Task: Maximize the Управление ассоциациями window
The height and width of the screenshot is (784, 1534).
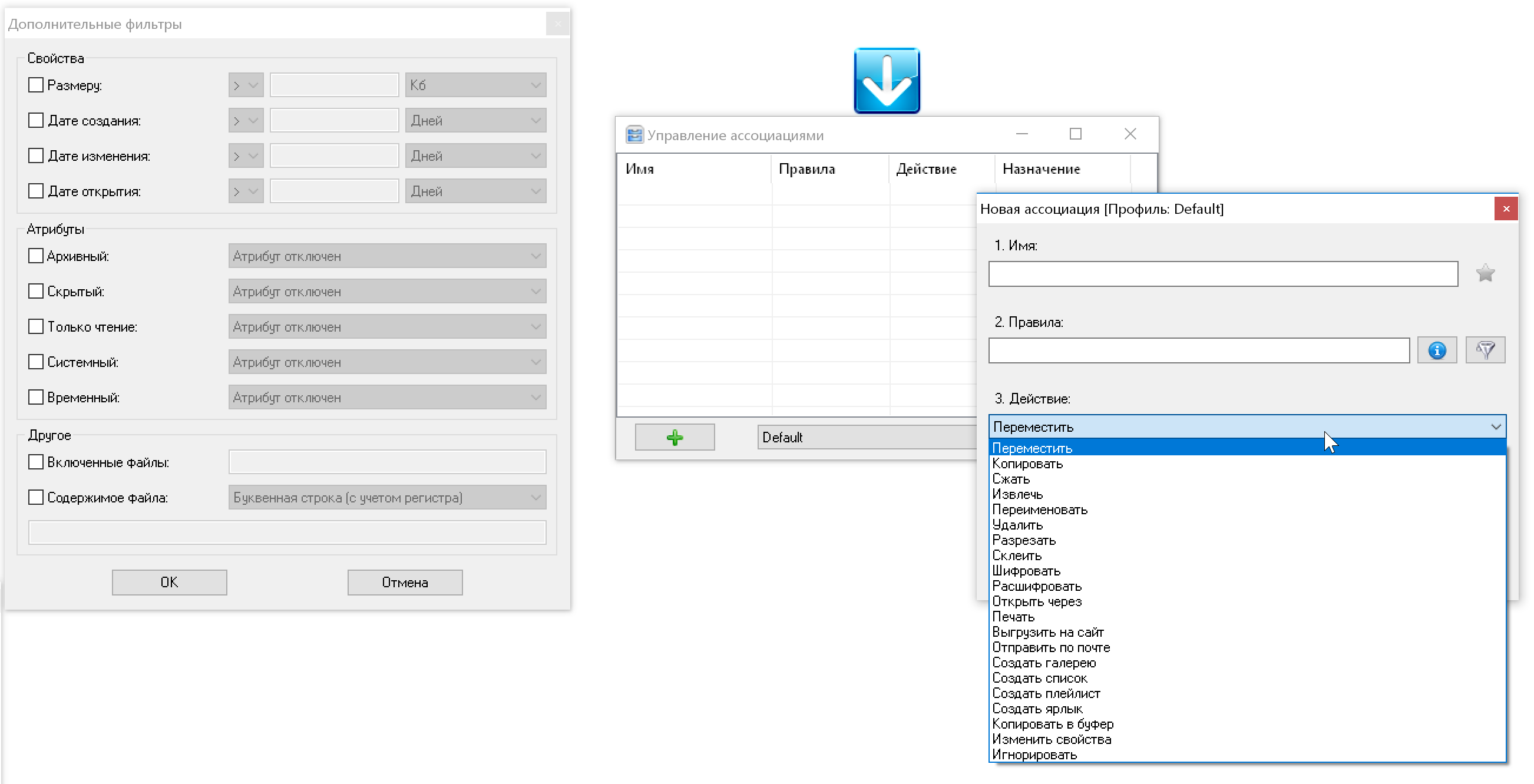Action: point(1075,134)
